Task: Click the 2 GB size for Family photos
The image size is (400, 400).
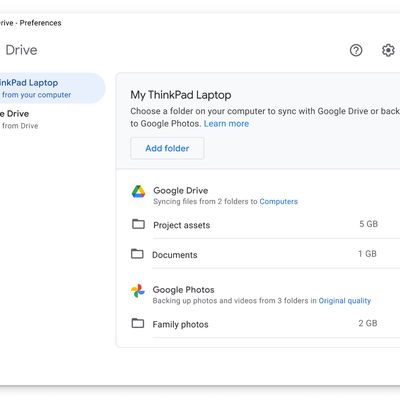Action: pos(368,323)
